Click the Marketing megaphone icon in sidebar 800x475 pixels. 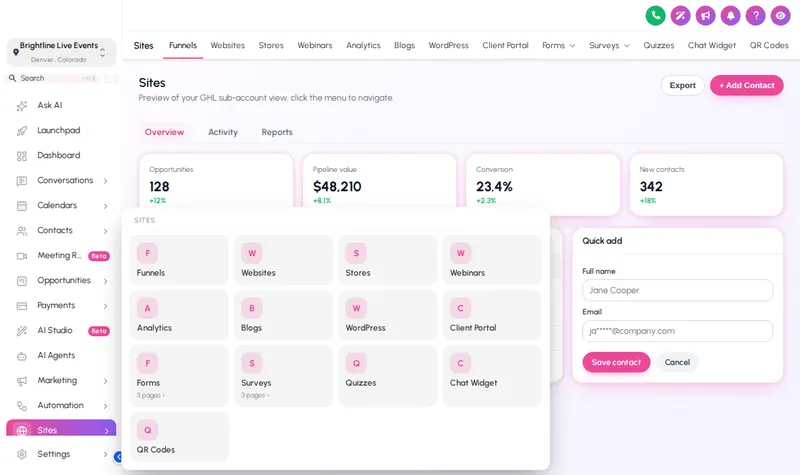tap(22, 381)
